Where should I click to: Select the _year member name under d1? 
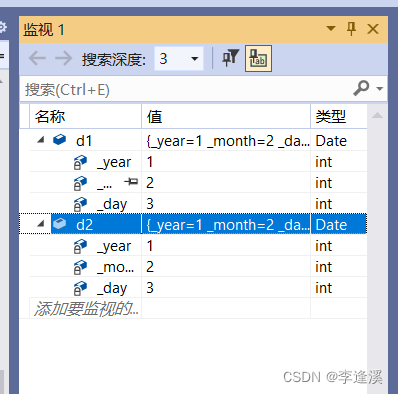click(x=114, y=162)
